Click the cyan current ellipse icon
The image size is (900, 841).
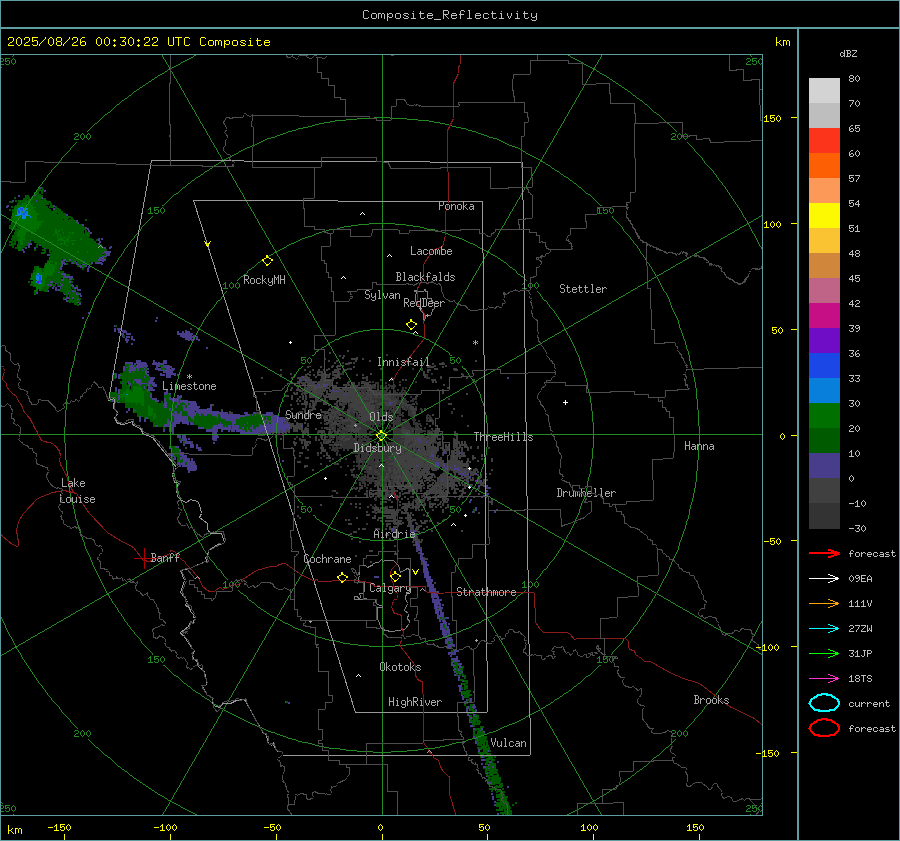coord(824,703)
